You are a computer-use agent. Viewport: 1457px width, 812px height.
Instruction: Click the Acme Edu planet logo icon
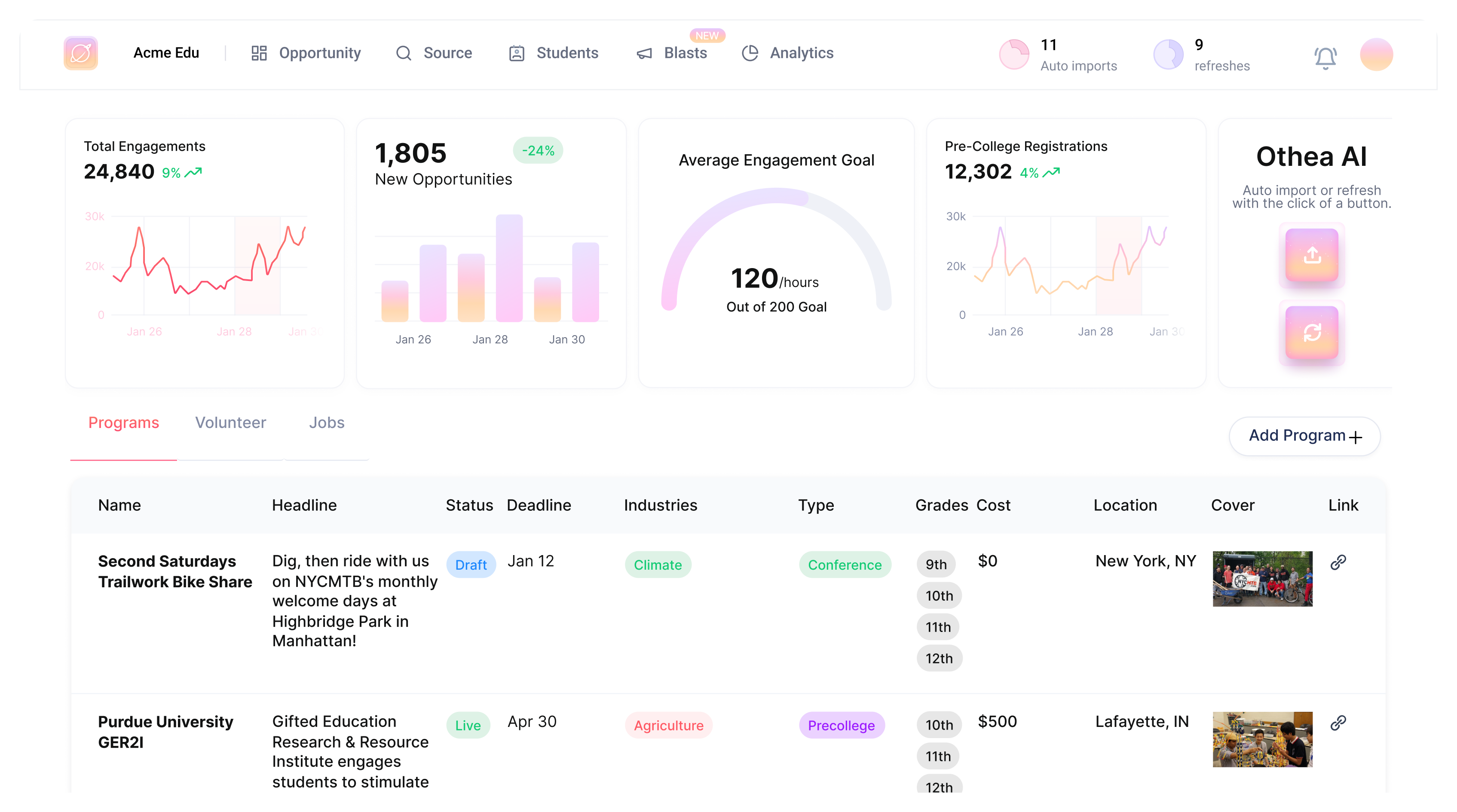pyautogui.click(x=81, y=53)
